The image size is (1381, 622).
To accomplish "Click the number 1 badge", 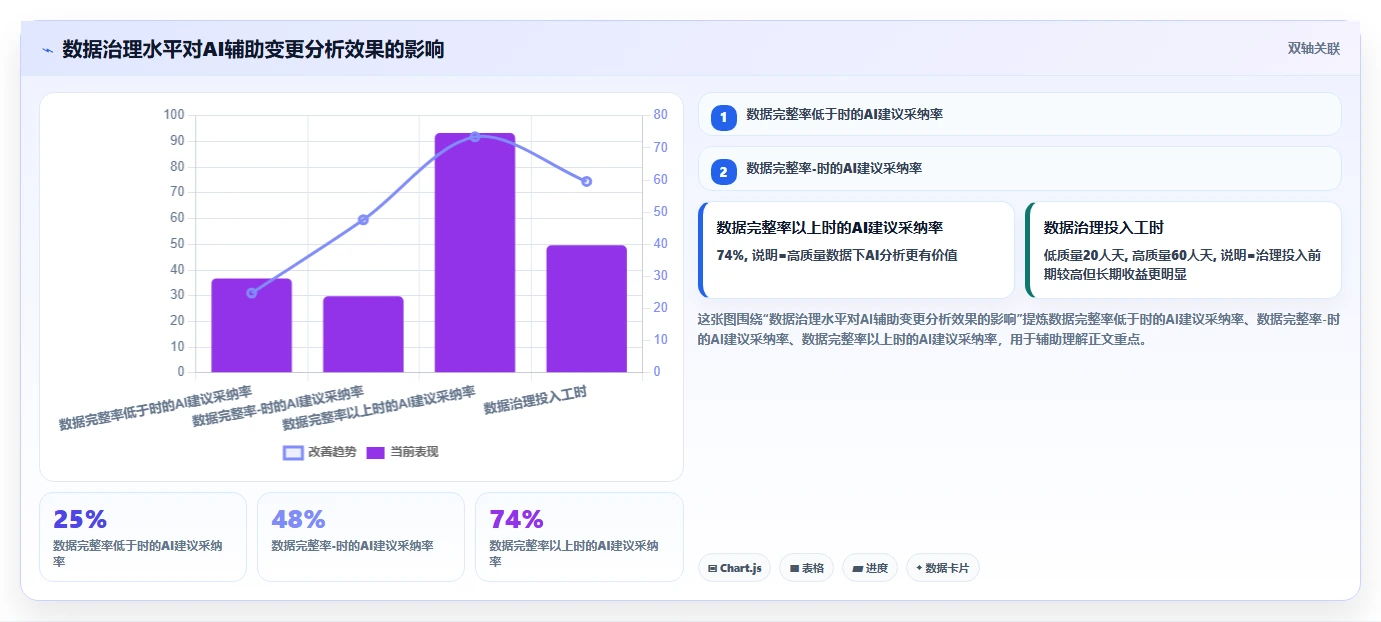I will (x=724, y=117).
